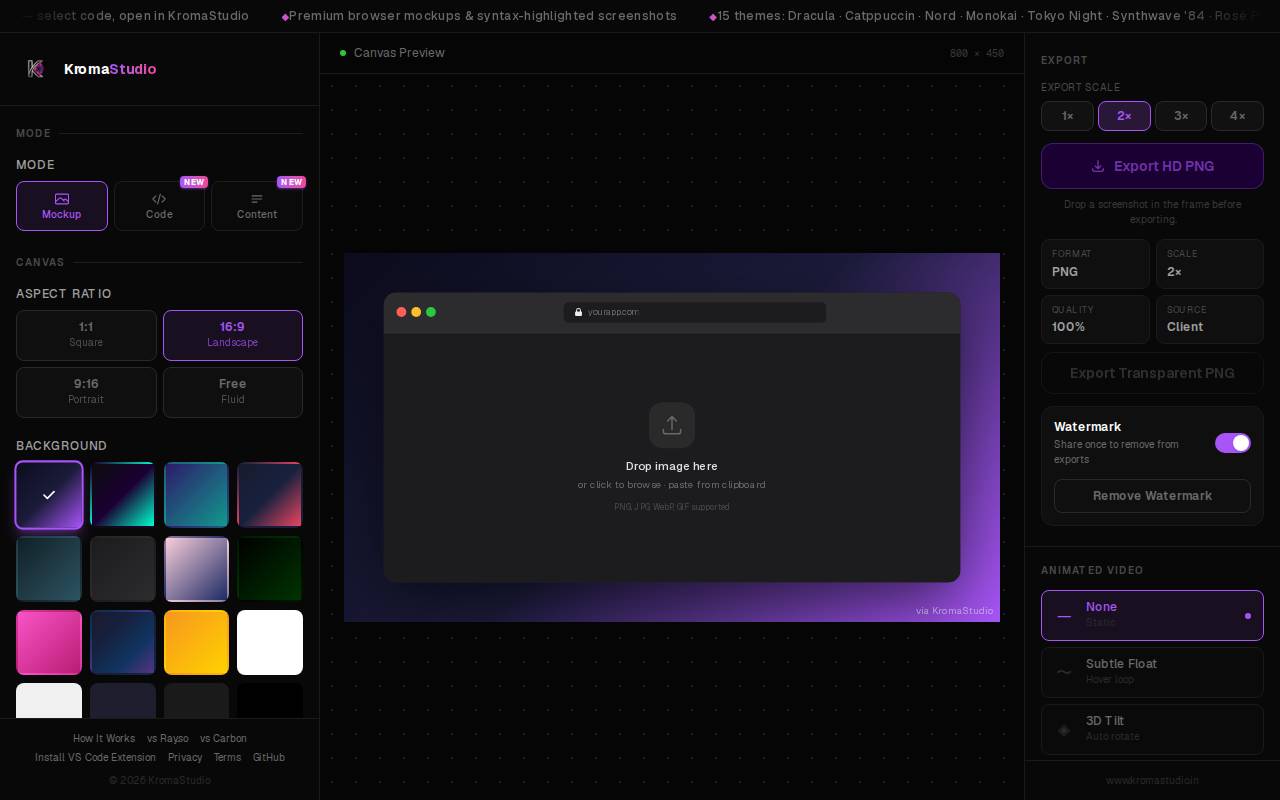1280x800 pixels.
Task: Select 3D Tilt animation option
Action: pos(1152,729)
